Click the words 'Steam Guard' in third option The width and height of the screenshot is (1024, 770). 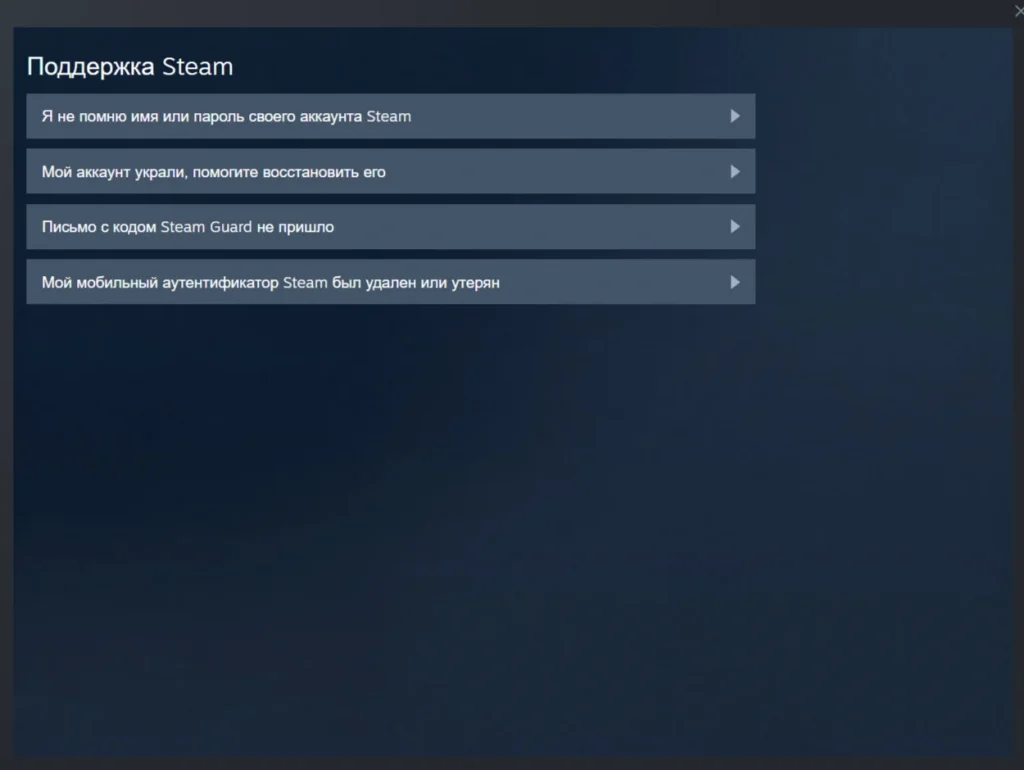coord(206,227)
